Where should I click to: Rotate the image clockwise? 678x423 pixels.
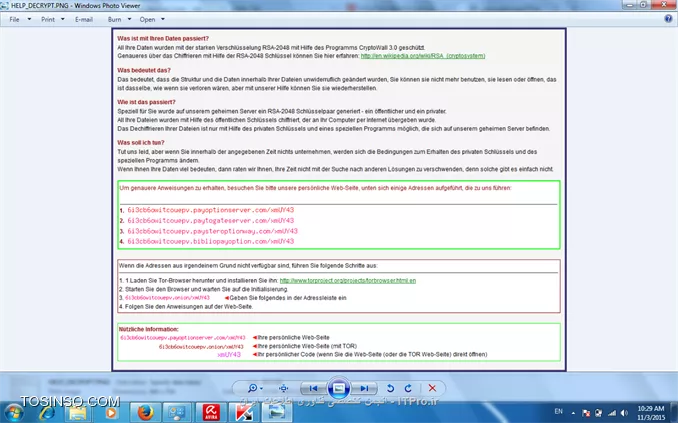coord(408,388)
